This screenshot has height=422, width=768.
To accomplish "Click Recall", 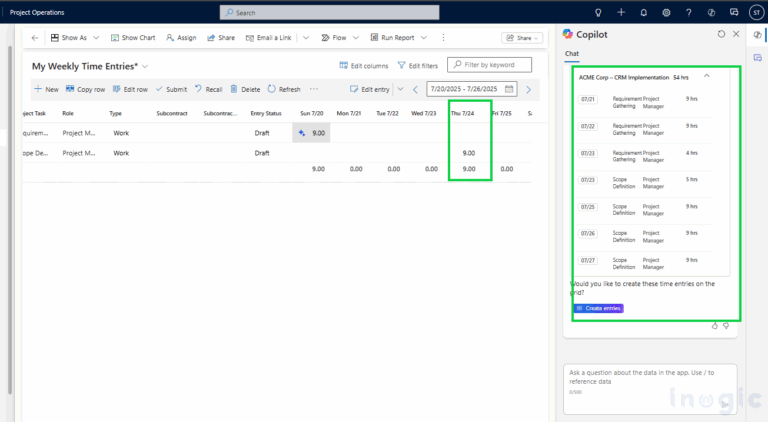I will 209,89.
